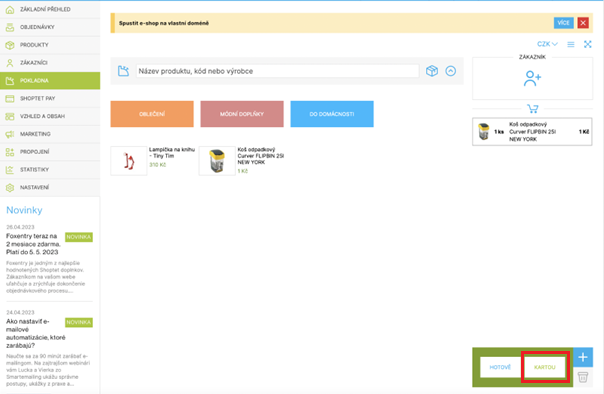Click the cash register icon beside search field

[x=123, y=71]
